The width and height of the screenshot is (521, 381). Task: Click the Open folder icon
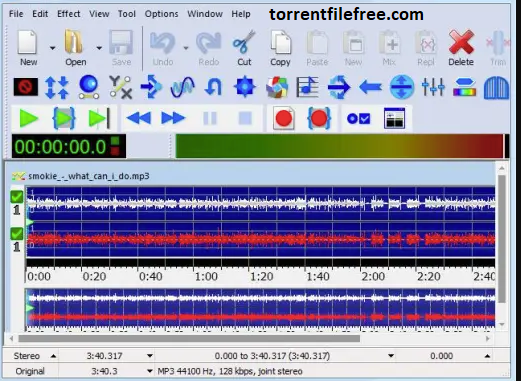74,42
